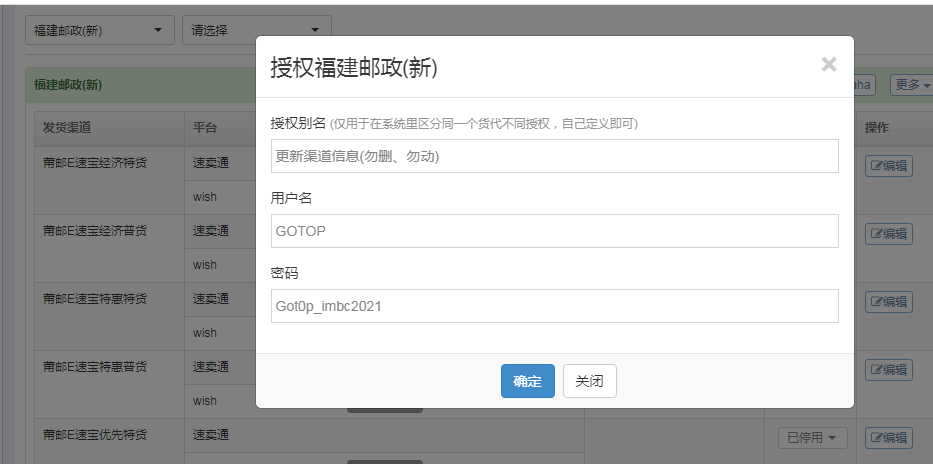The image size is (933, 464).
Task: Click 速卖通 platform under 莆邮E速宝经济普货
Action: click(x=211, y=231)
